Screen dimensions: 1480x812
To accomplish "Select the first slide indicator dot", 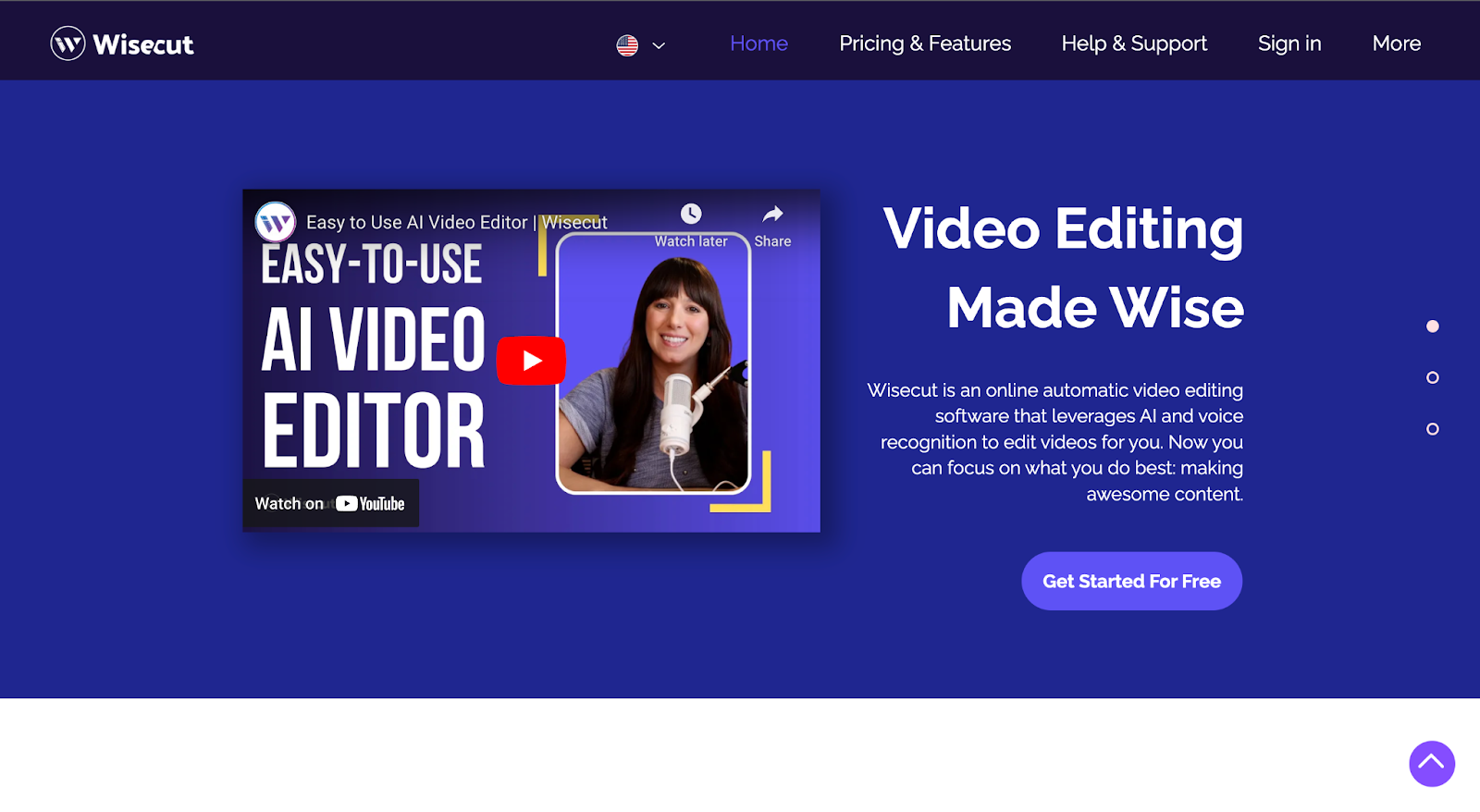I will (x=1433, y=326).
